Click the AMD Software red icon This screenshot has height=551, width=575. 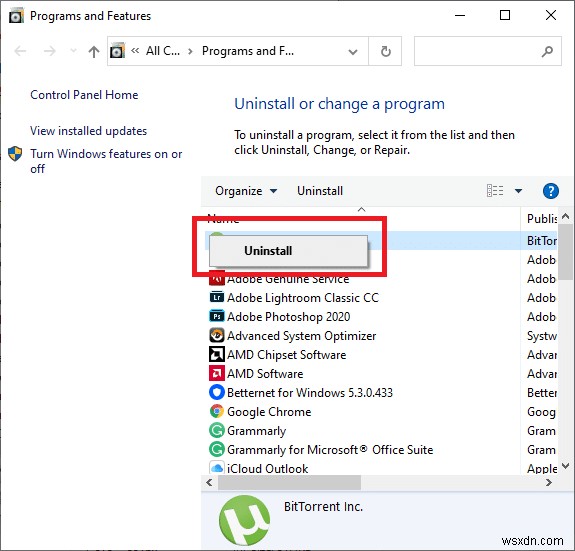click(x=216, y=373)
